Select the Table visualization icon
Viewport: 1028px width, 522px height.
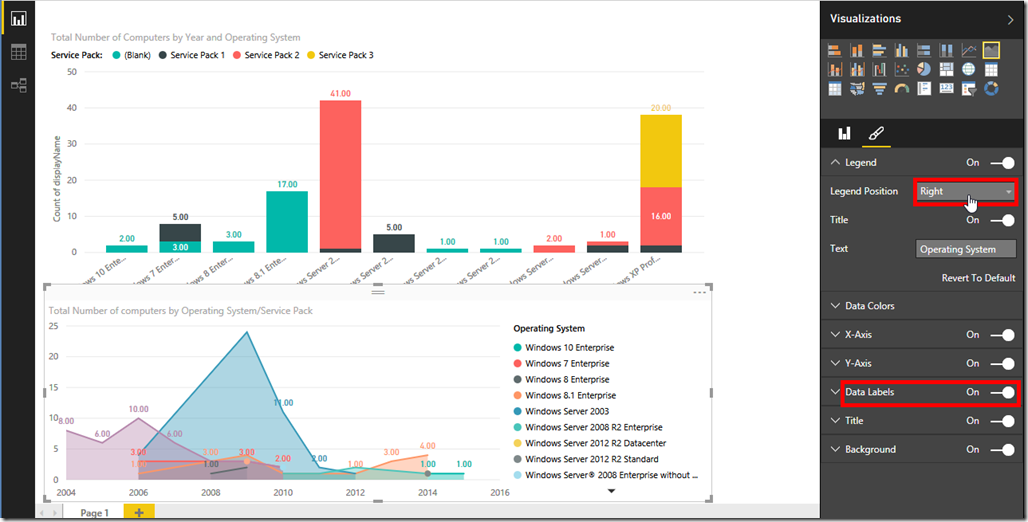991,70
